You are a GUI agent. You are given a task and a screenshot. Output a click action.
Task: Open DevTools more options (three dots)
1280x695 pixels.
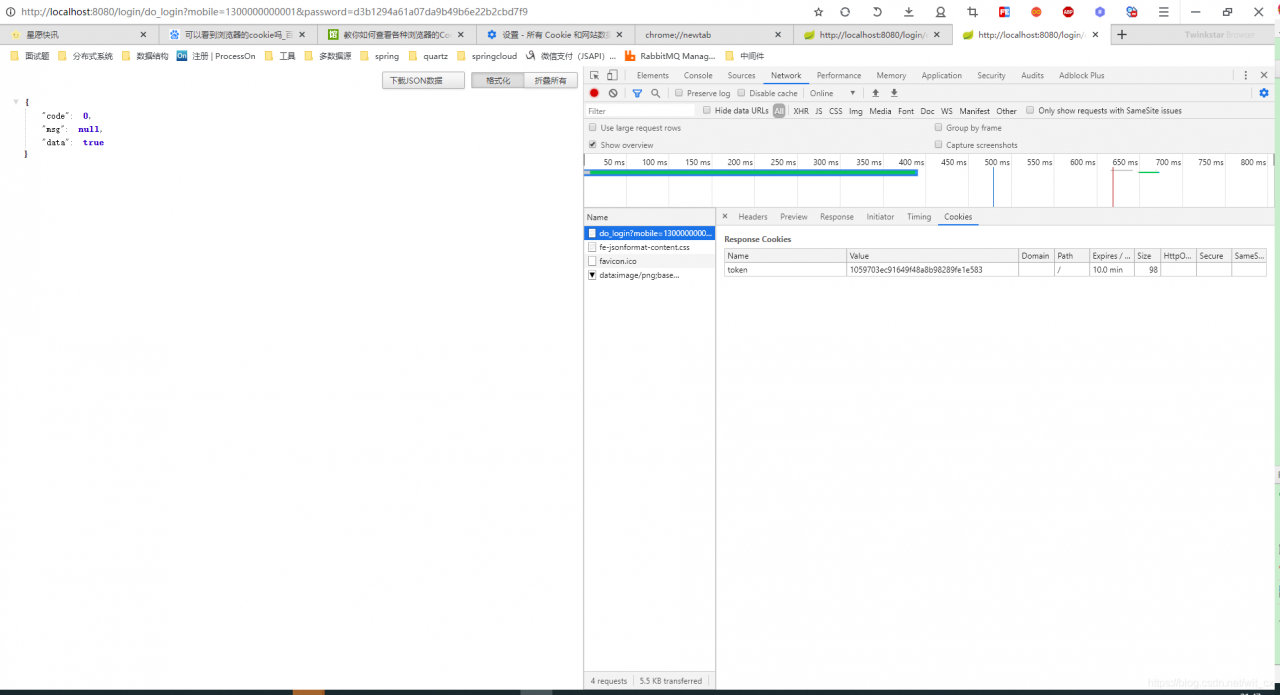coord(1246,75)
